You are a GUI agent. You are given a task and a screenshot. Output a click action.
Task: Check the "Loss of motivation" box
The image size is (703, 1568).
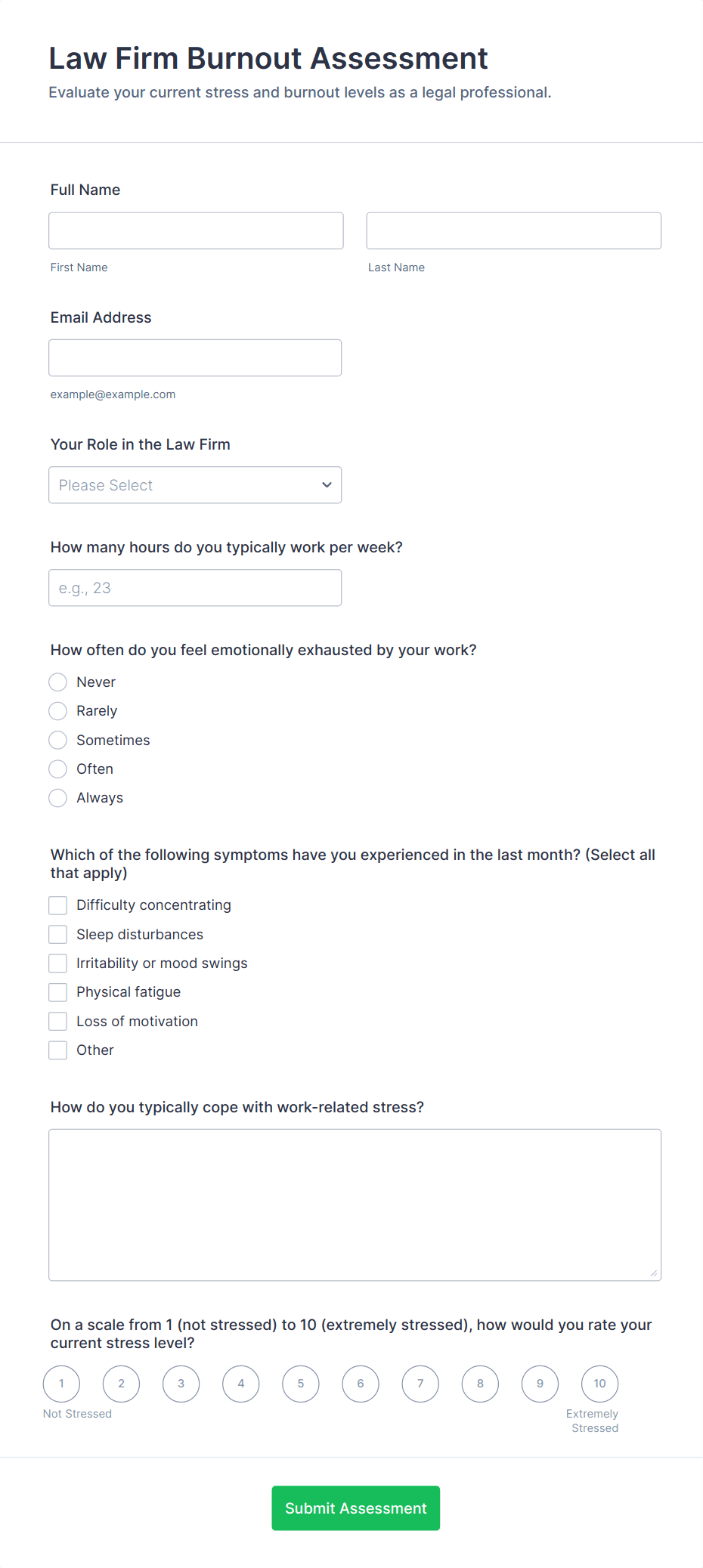pos(57,1021)
